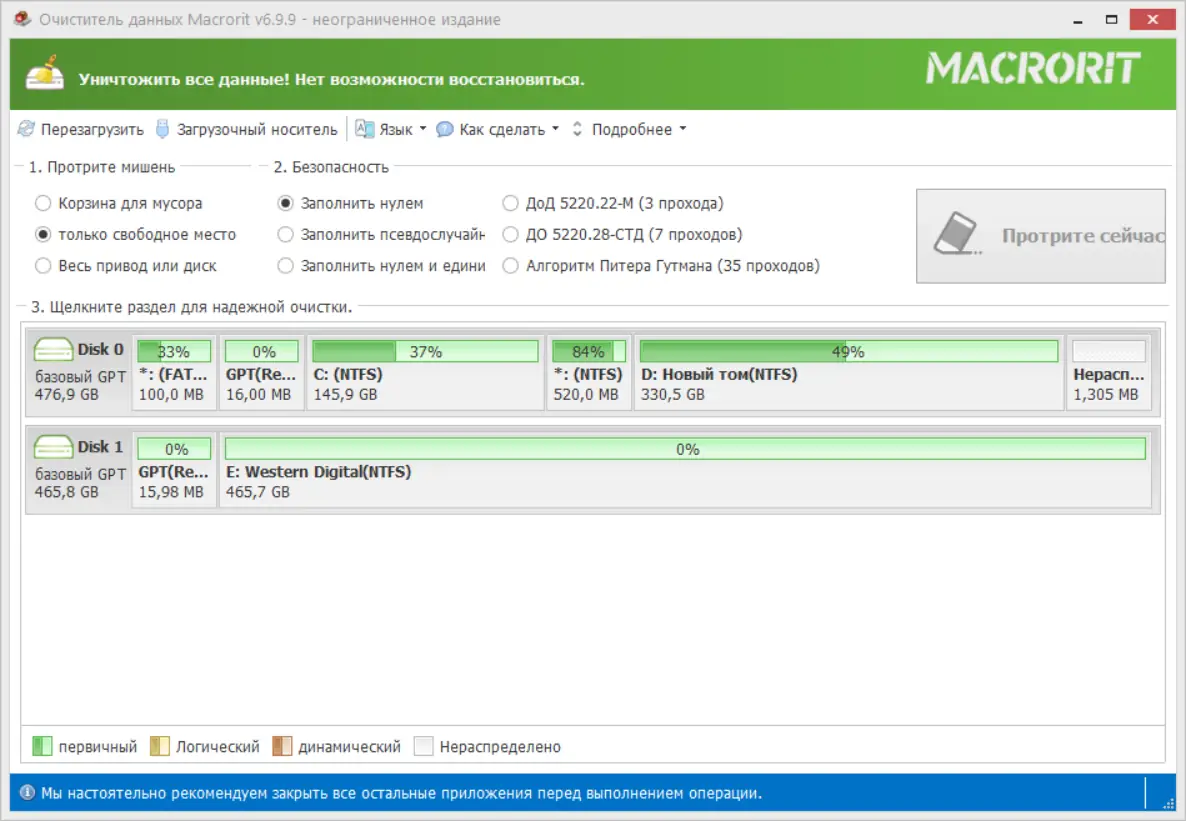Viewport: 1186px width, 821px height.
Task: Select the Нерасп... 1,305 MB unallocated space
Action: coord(1109,373)
